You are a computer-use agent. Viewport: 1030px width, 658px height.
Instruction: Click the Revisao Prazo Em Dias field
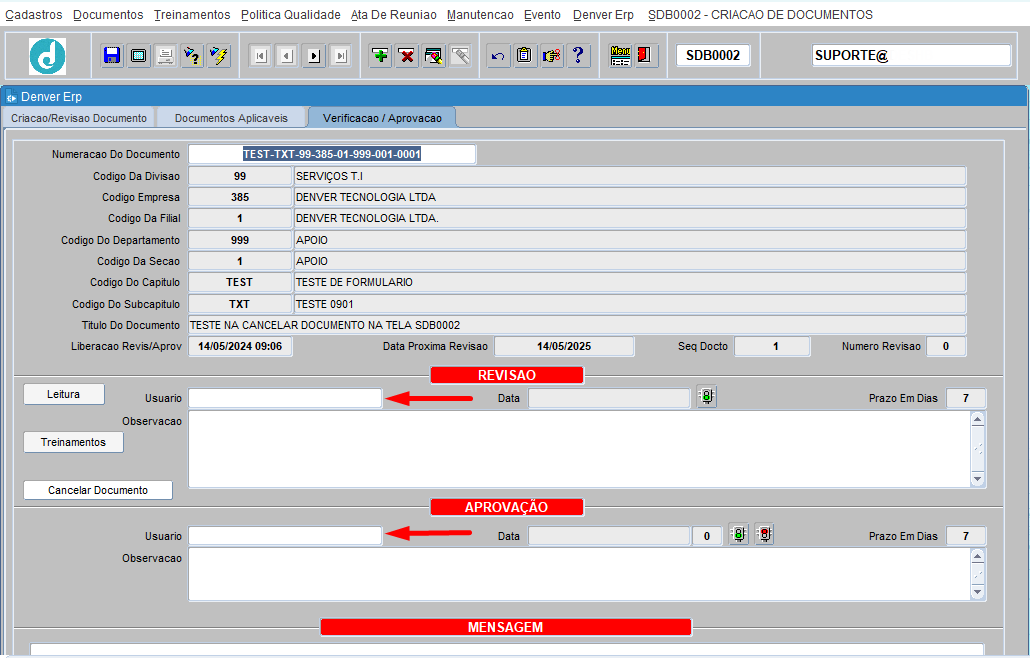click(966, 398)
